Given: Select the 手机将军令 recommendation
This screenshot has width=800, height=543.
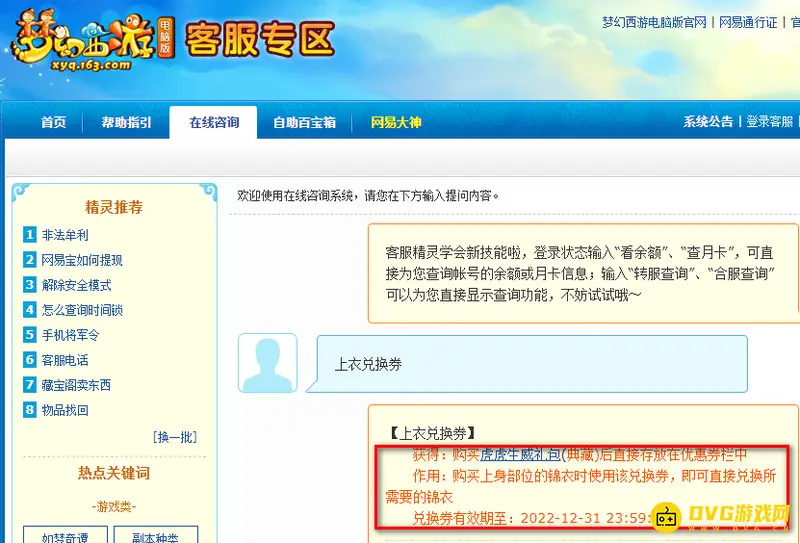Looking at the screenshot, I should [70, 335].
